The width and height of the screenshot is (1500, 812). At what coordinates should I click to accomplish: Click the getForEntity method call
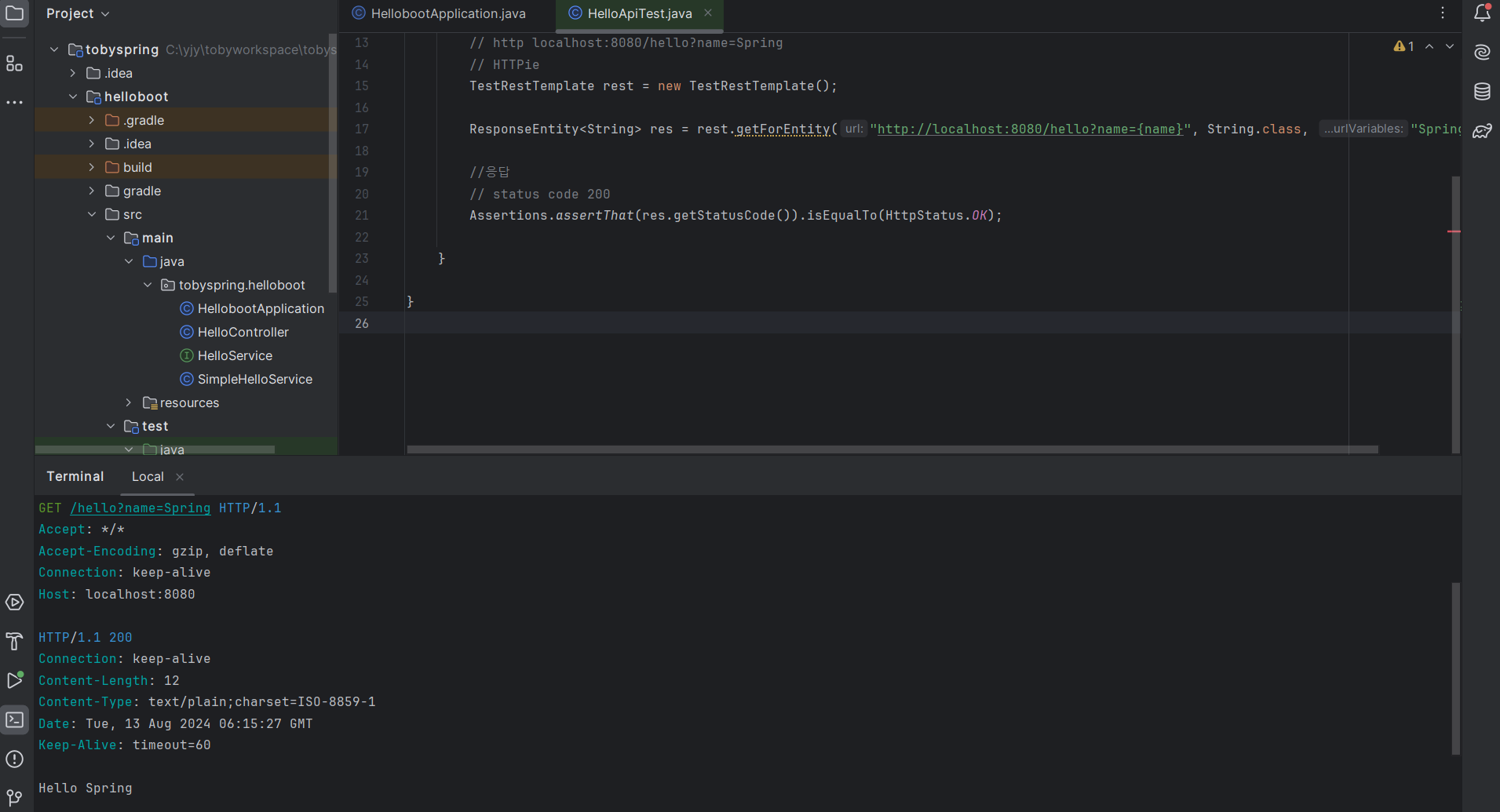(x=783, y=129)
